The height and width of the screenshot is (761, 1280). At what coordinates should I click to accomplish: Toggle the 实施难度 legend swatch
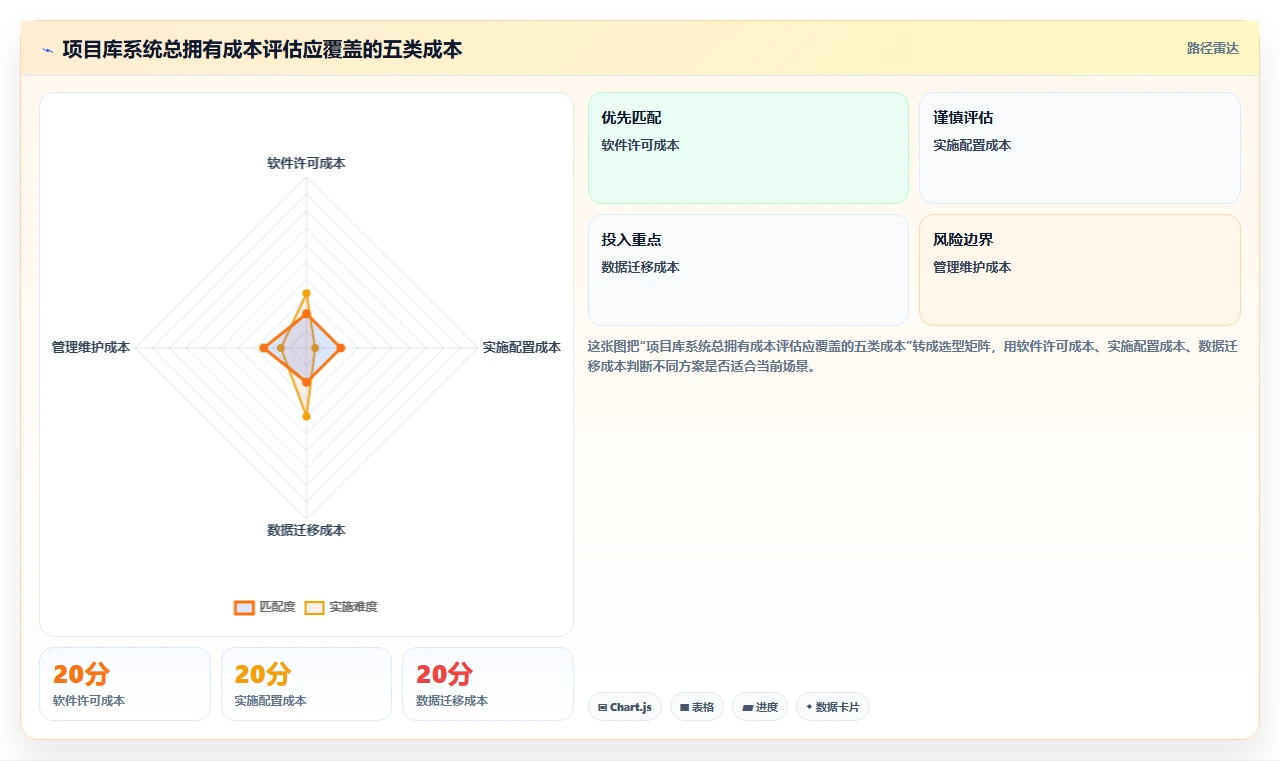[314, 607]
